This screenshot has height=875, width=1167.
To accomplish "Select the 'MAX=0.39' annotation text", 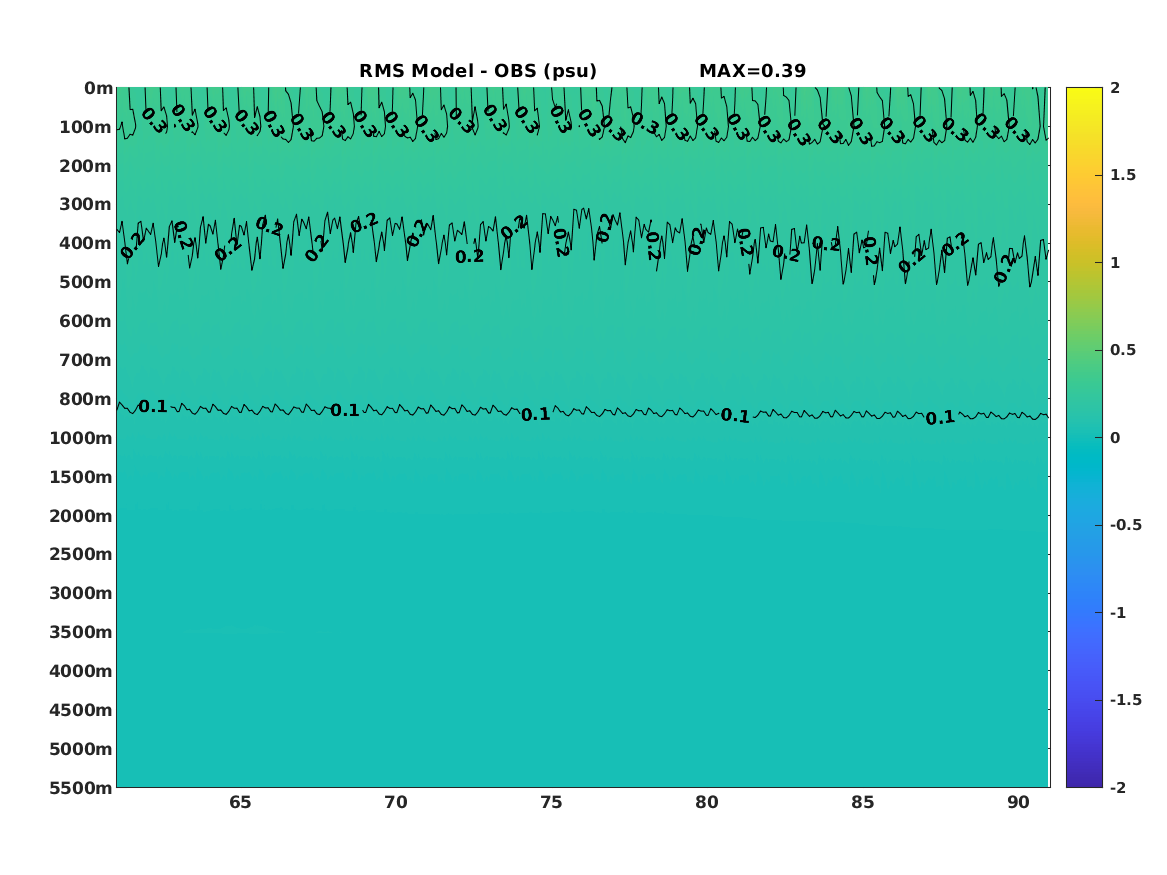I will (752, 71).
